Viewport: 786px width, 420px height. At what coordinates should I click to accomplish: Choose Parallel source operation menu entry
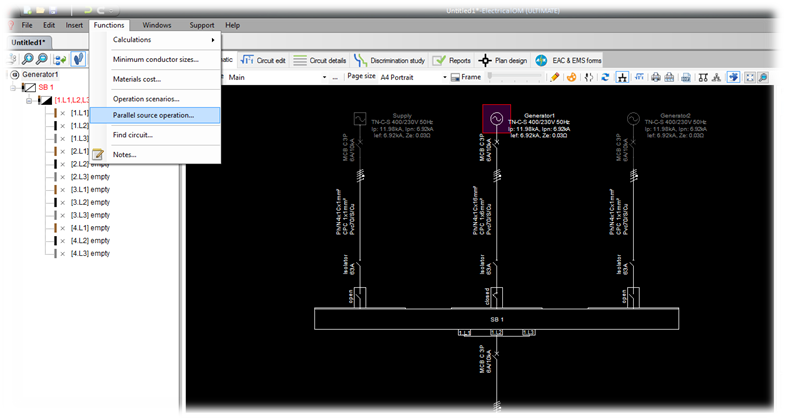(155, 115)
